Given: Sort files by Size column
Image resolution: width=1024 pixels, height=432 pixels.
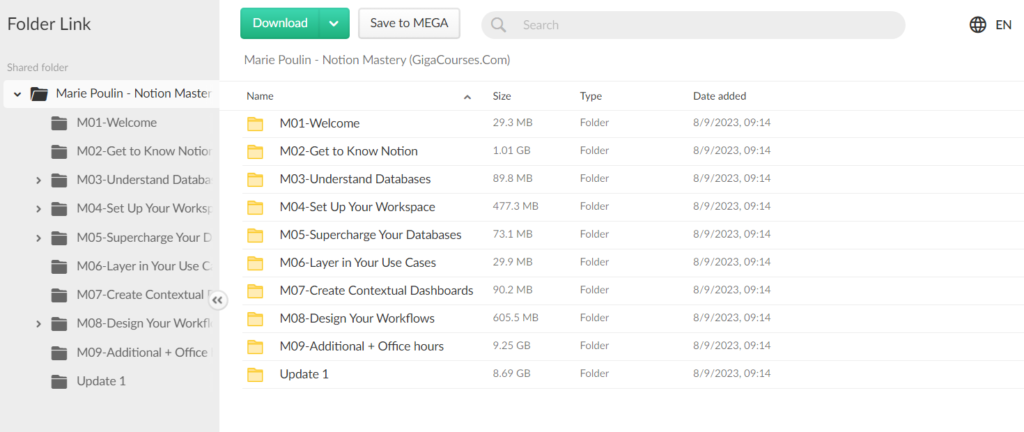Looking at the screenshot, I should pyautogui.click(x=502, y=97).
